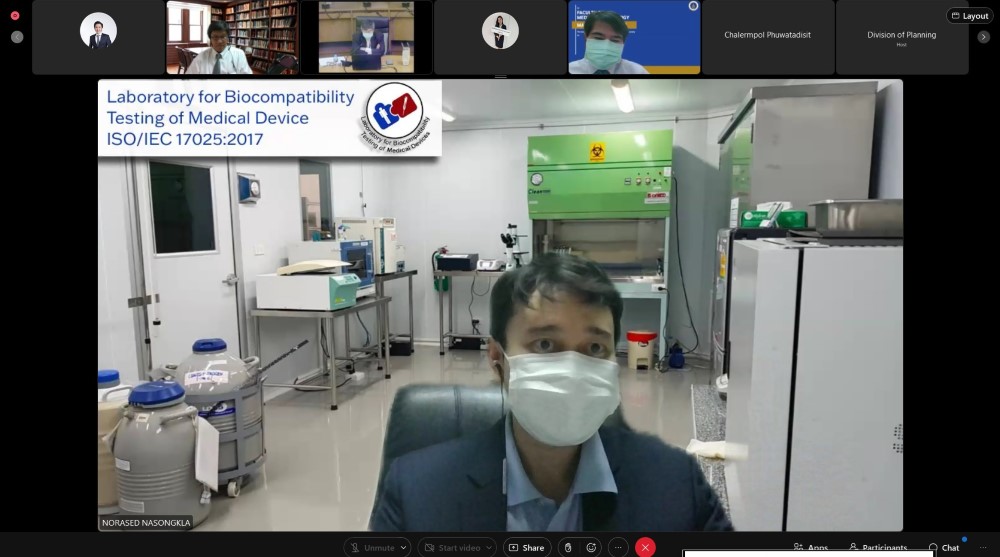Screen dimensions: 1000x557
Task: Click the Start video button
Action: (450, 548)
